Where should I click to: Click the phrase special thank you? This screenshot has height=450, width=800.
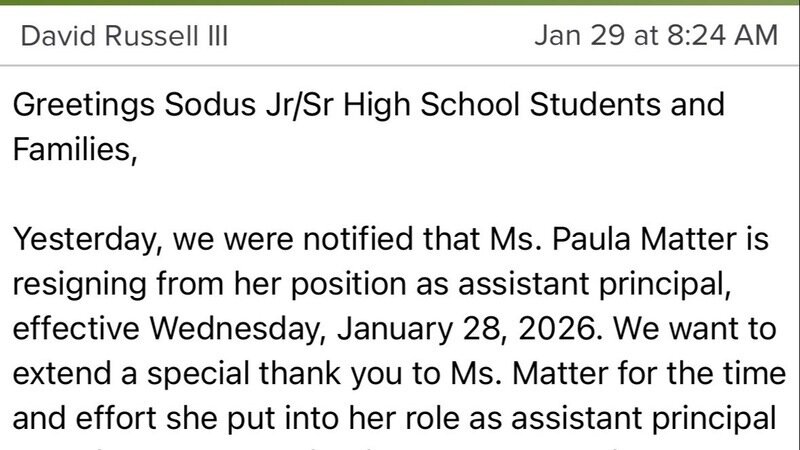pyautogui.click(x=246, y=371)
